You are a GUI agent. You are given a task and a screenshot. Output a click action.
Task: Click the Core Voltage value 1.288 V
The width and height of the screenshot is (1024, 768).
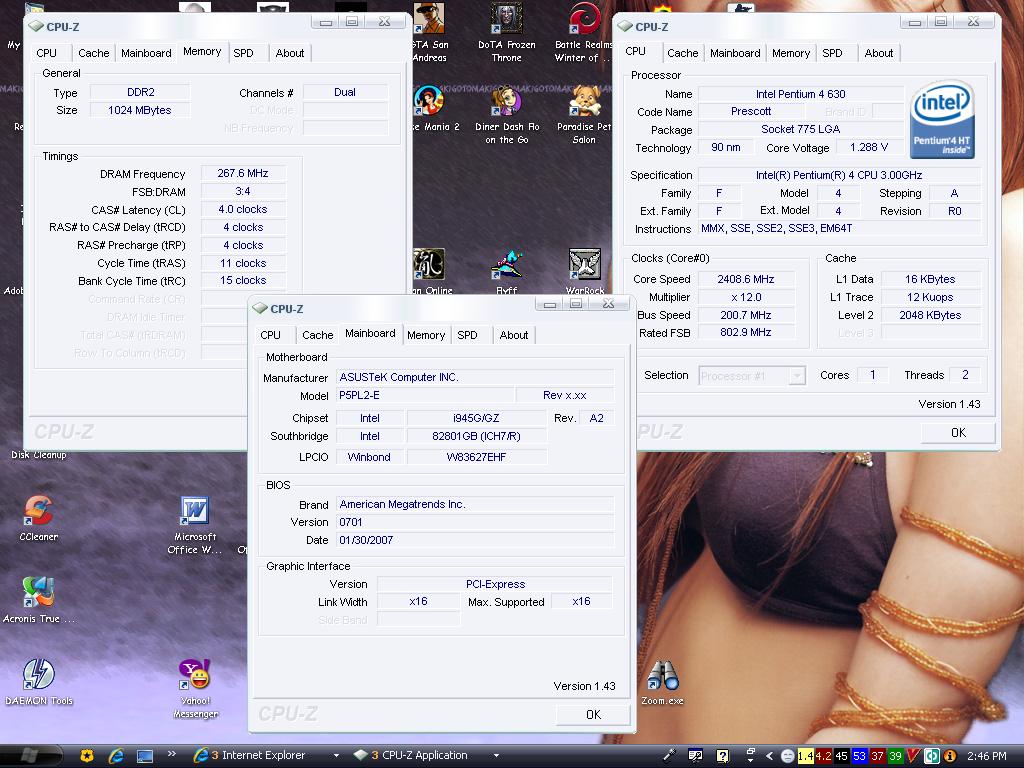click(x=869, y=148)
